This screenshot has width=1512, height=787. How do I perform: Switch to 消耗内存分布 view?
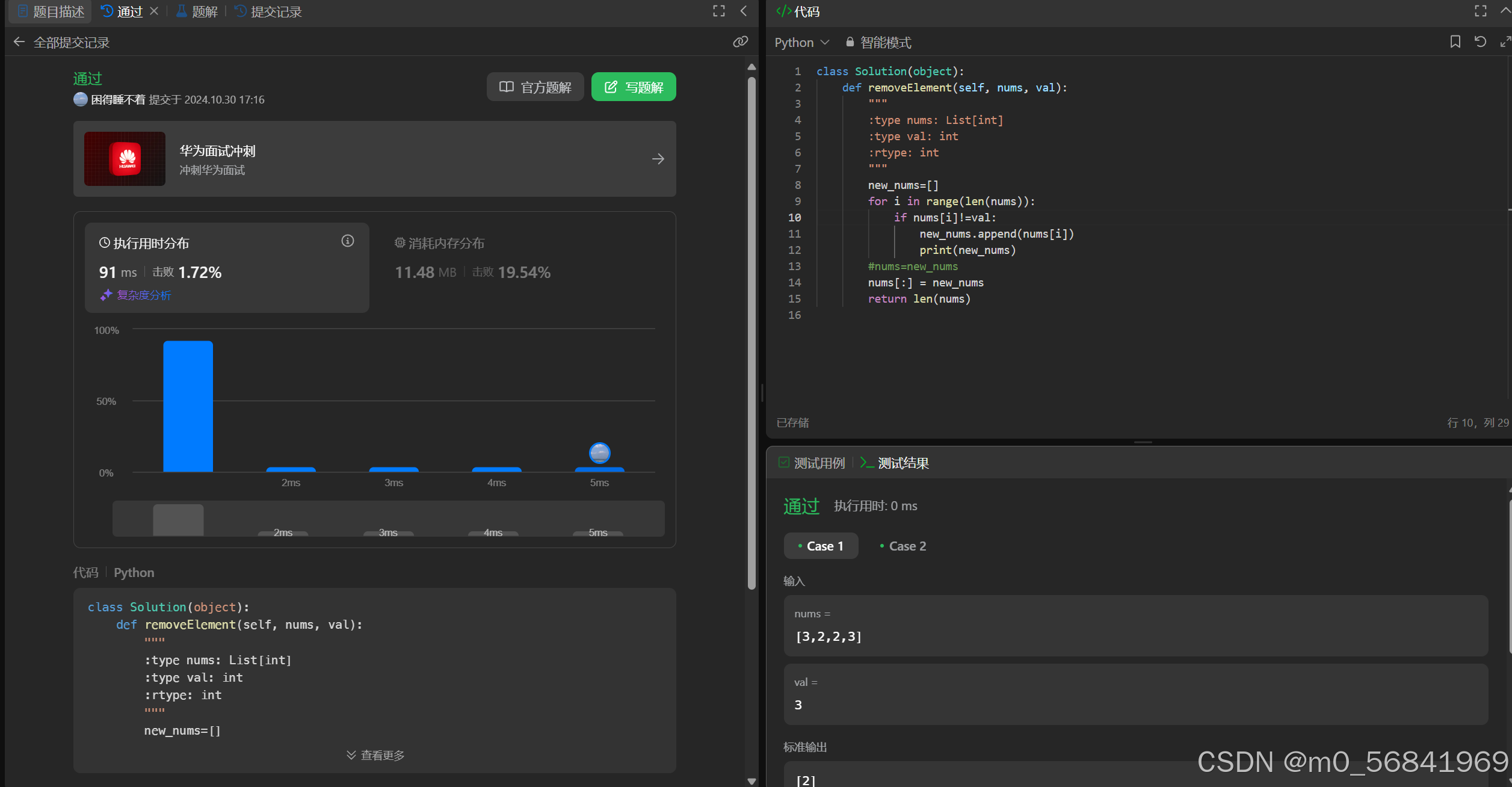point(439,243)
